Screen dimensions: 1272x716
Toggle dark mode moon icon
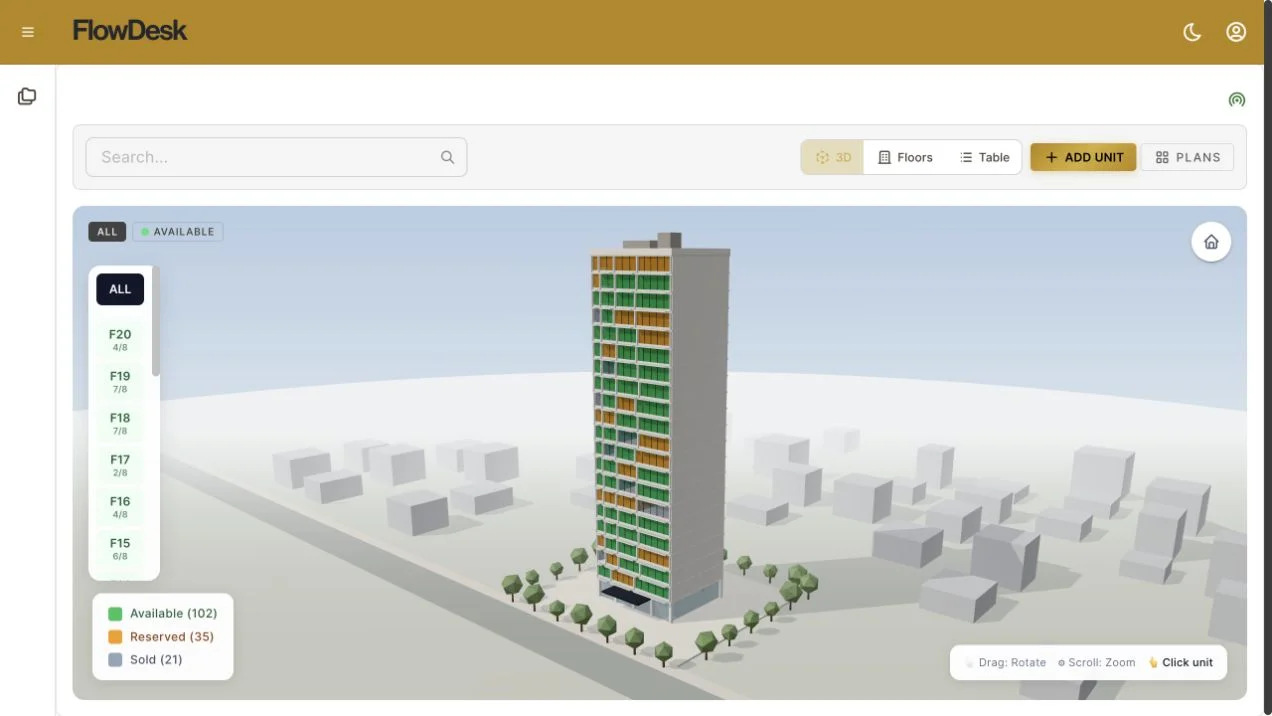1192,32
